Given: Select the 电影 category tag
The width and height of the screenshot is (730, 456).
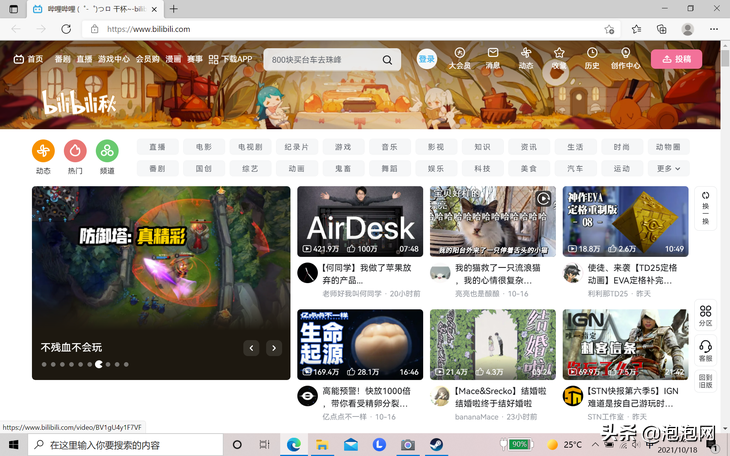Looking at the screenshot, I should pos(204,147).
